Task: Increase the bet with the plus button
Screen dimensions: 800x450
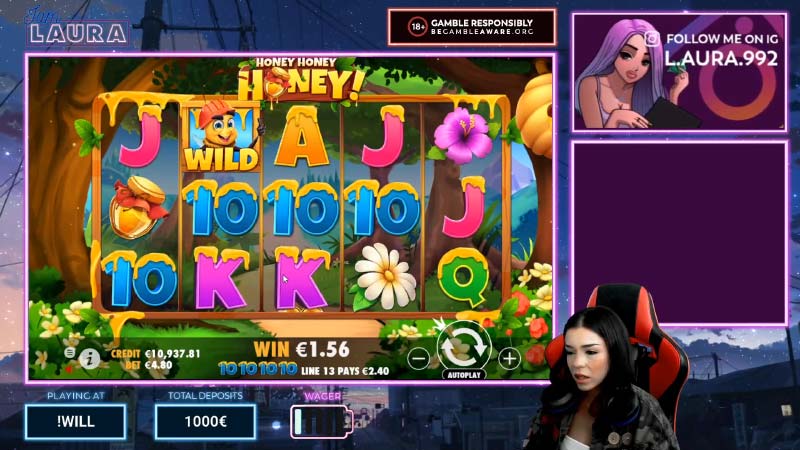Action: pos(510,359)
